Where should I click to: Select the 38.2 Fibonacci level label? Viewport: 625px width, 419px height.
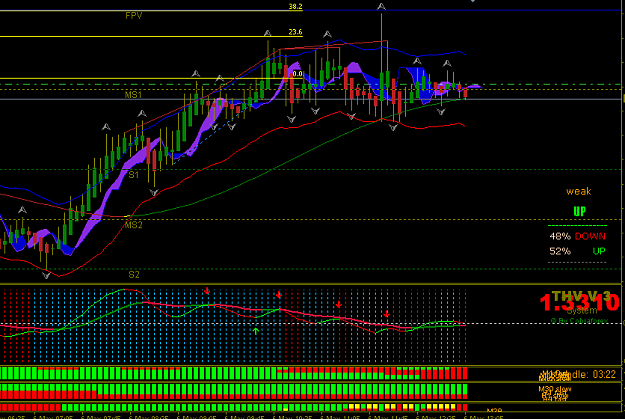295,6
